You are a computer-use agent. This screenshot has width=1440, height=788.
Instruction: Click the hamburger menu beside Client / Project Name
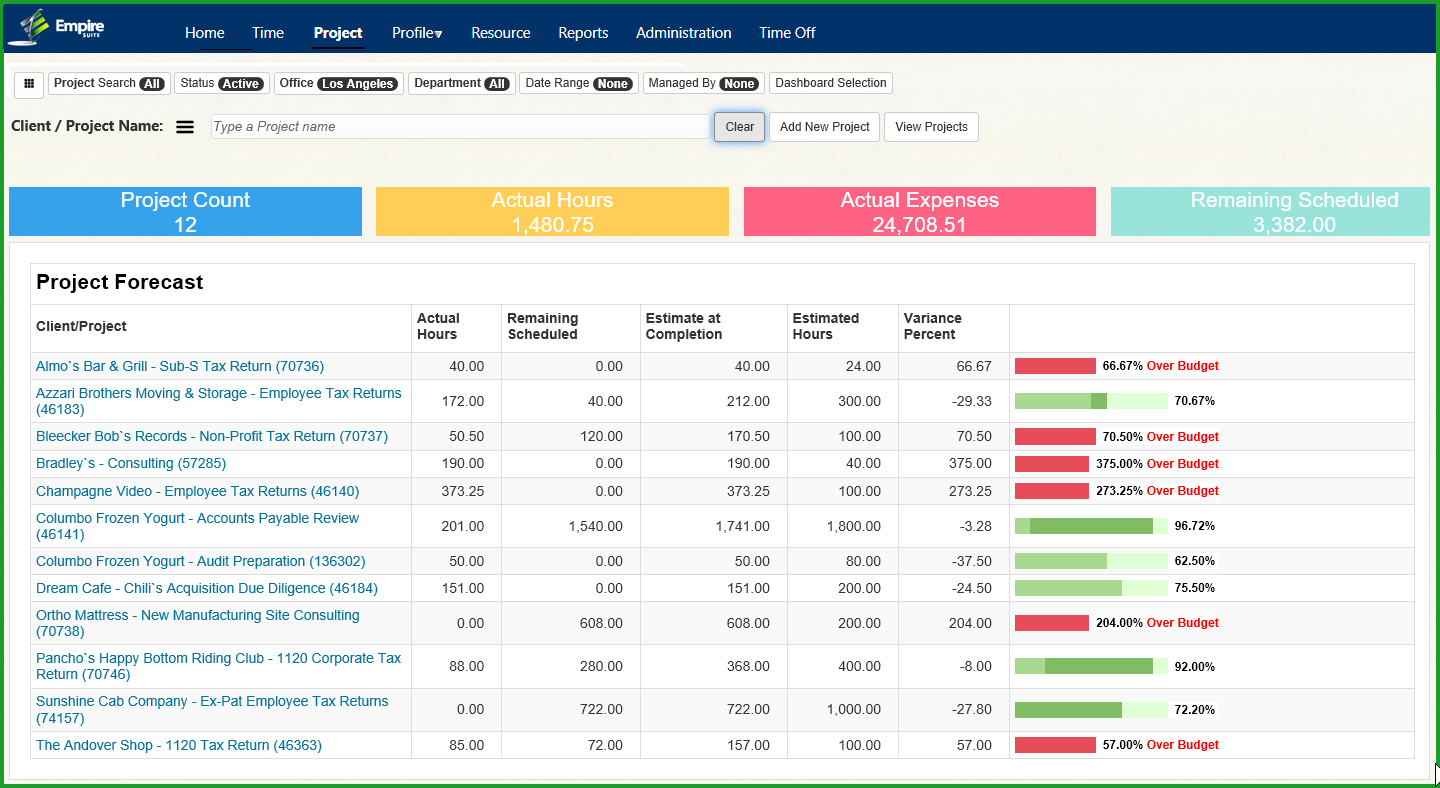185,127
